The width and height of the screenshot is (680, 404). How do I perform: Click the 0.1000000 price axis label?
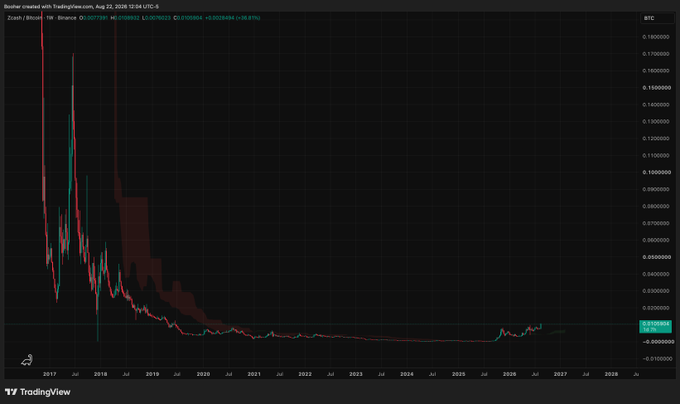(656, 172)
